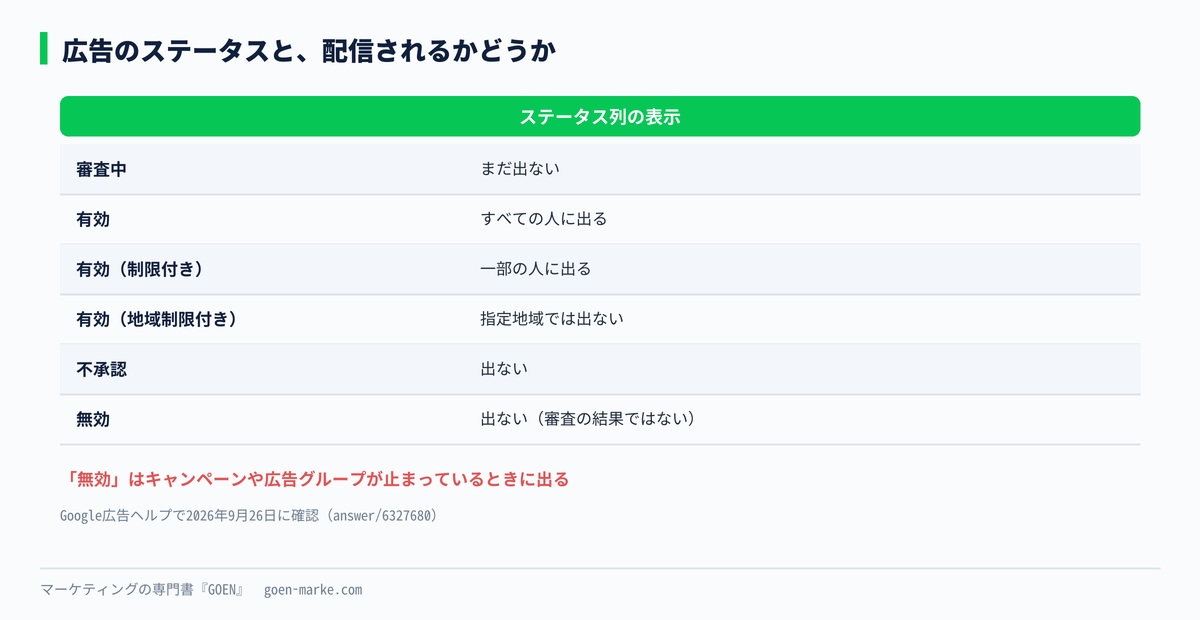Click the 指定地域では出ない cell
Viewport: 1200px width, 620px height.
tap(552, 319)
